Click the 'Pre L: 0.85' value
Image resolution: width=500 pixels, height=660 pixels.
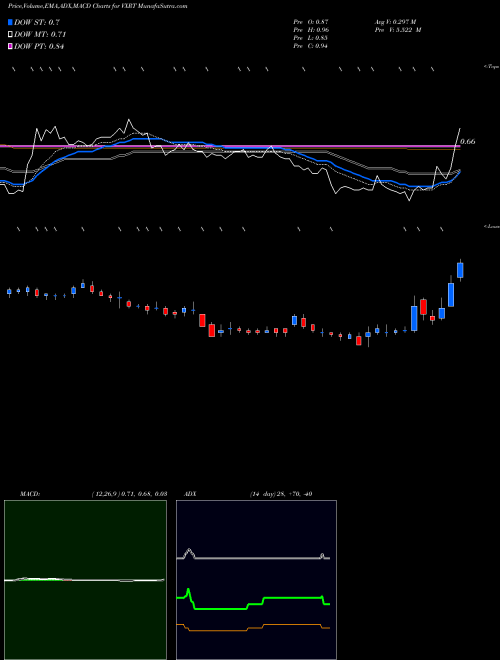[x=311, y=37]
